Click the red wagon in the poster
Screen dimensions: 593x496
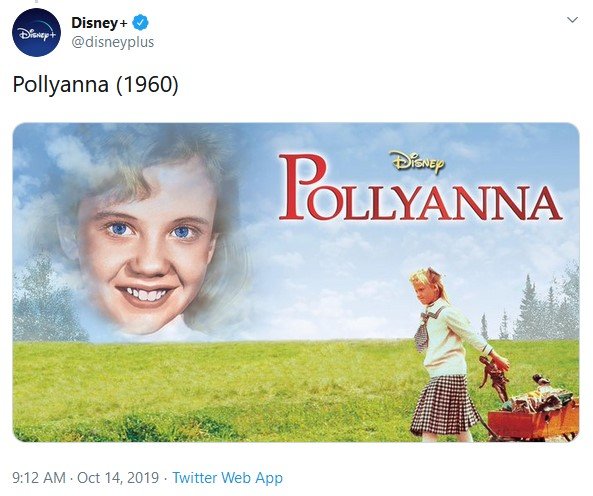coord(533,418)
